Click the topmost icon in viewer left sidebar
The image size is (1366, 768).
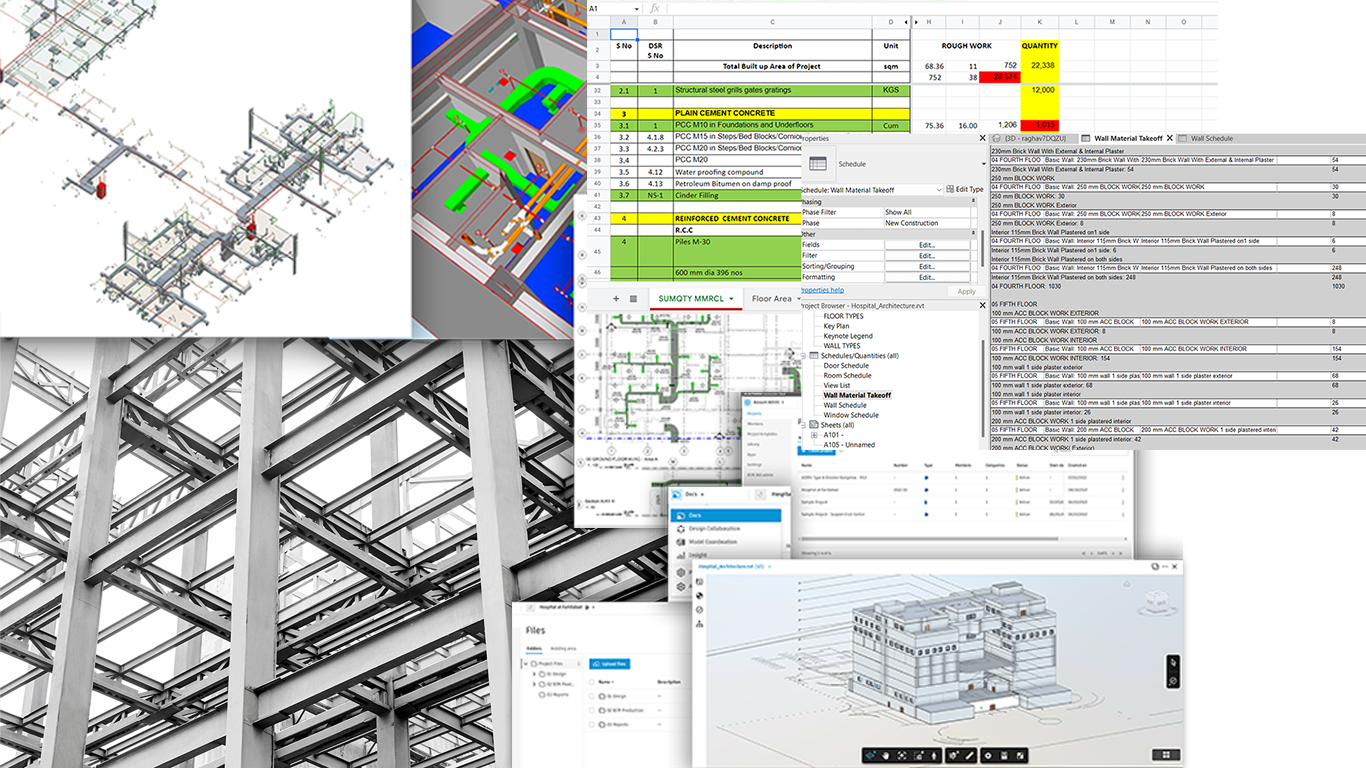tap(700, 582)
